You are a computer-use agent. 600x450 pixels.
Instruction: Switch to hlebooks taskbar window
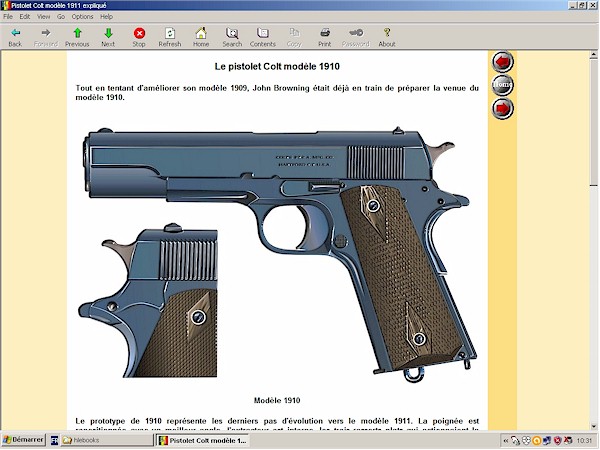107,440
